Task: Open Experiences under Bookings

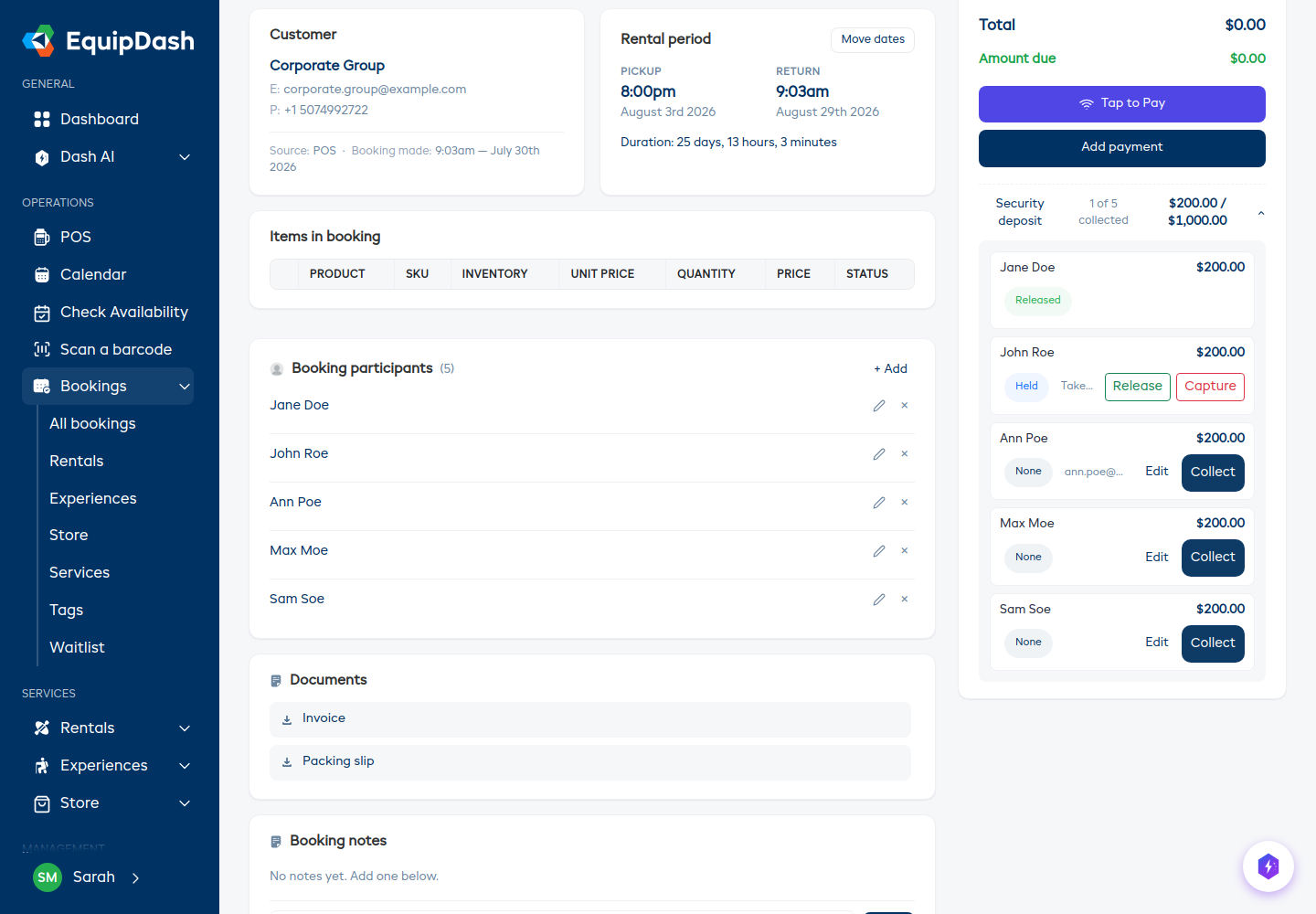Action: (93, 499)
